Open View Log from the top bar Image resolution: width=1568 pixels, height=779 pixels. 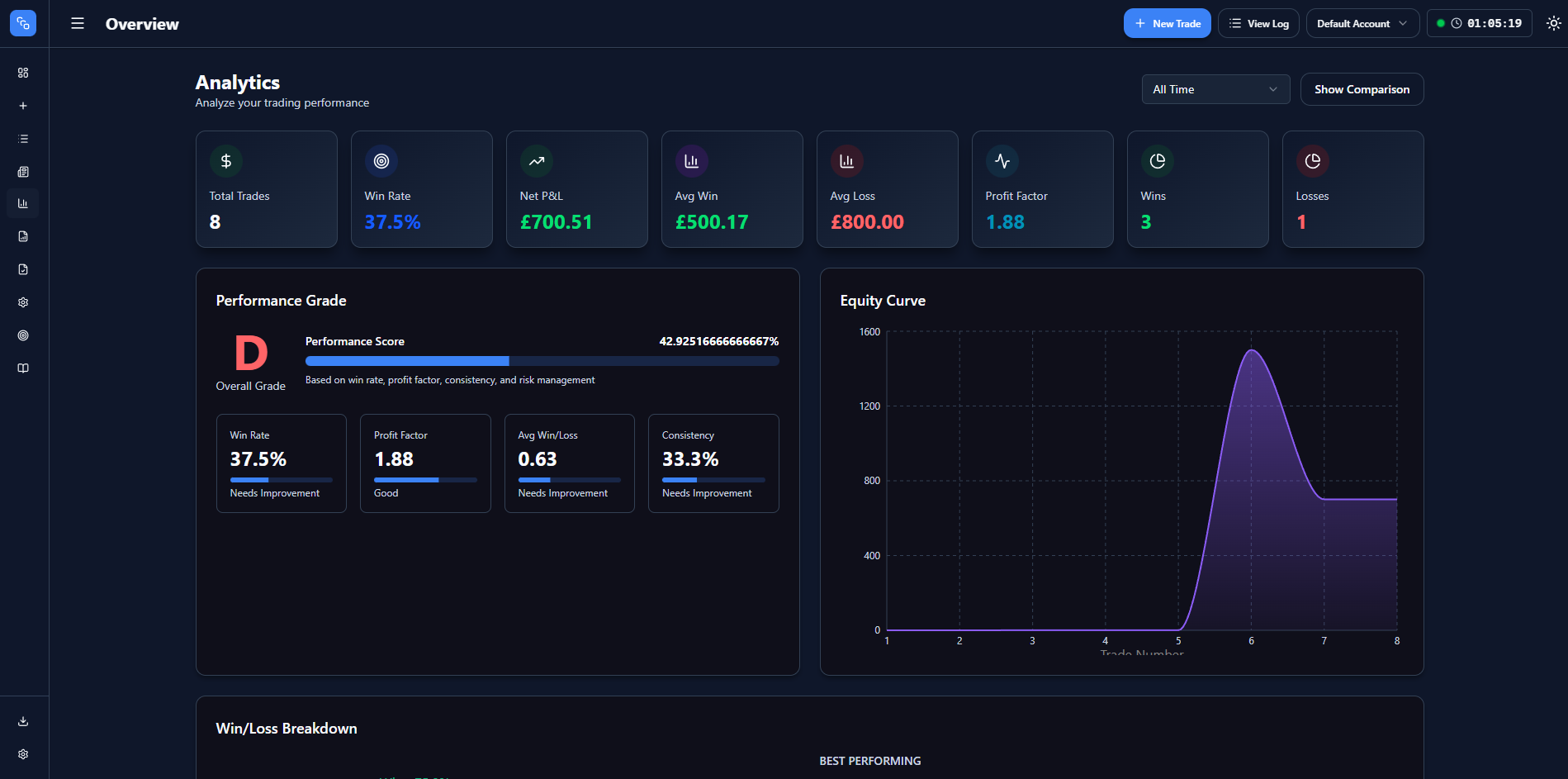[x=1258, y=23]
